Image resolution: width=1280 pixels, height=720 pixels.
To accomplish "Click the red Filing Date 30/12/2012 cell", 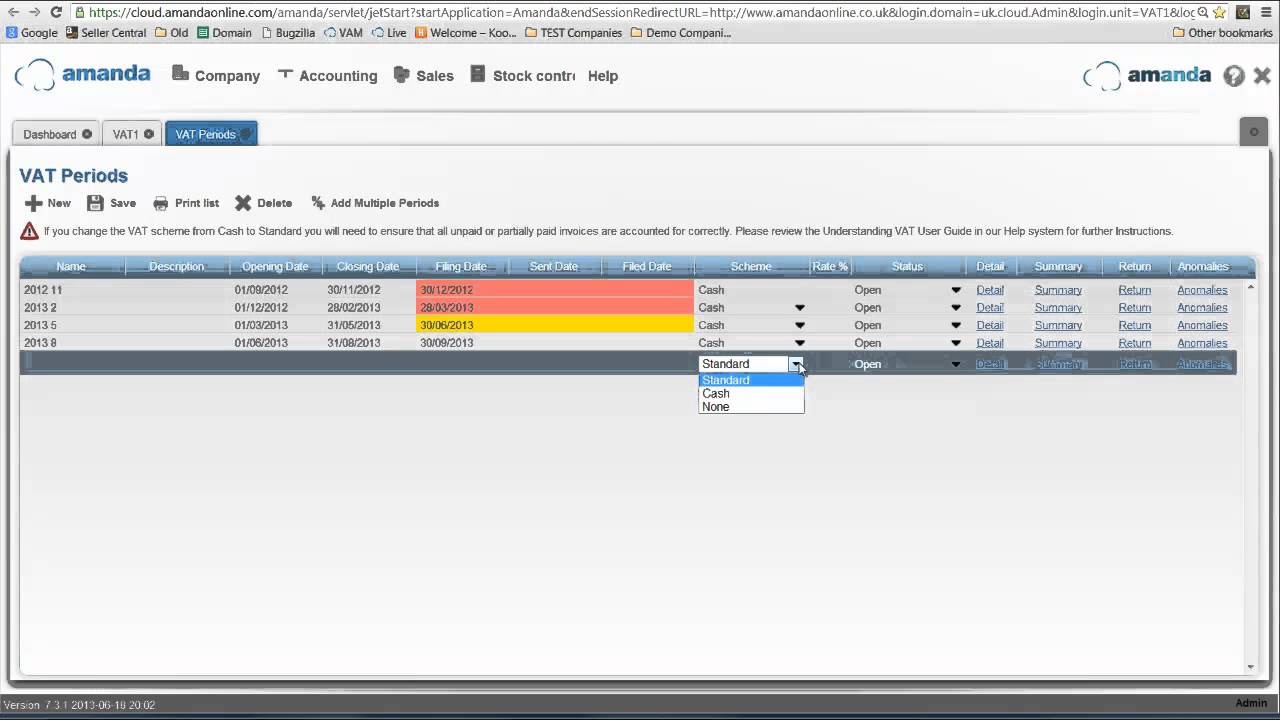I will pos(461,290).
